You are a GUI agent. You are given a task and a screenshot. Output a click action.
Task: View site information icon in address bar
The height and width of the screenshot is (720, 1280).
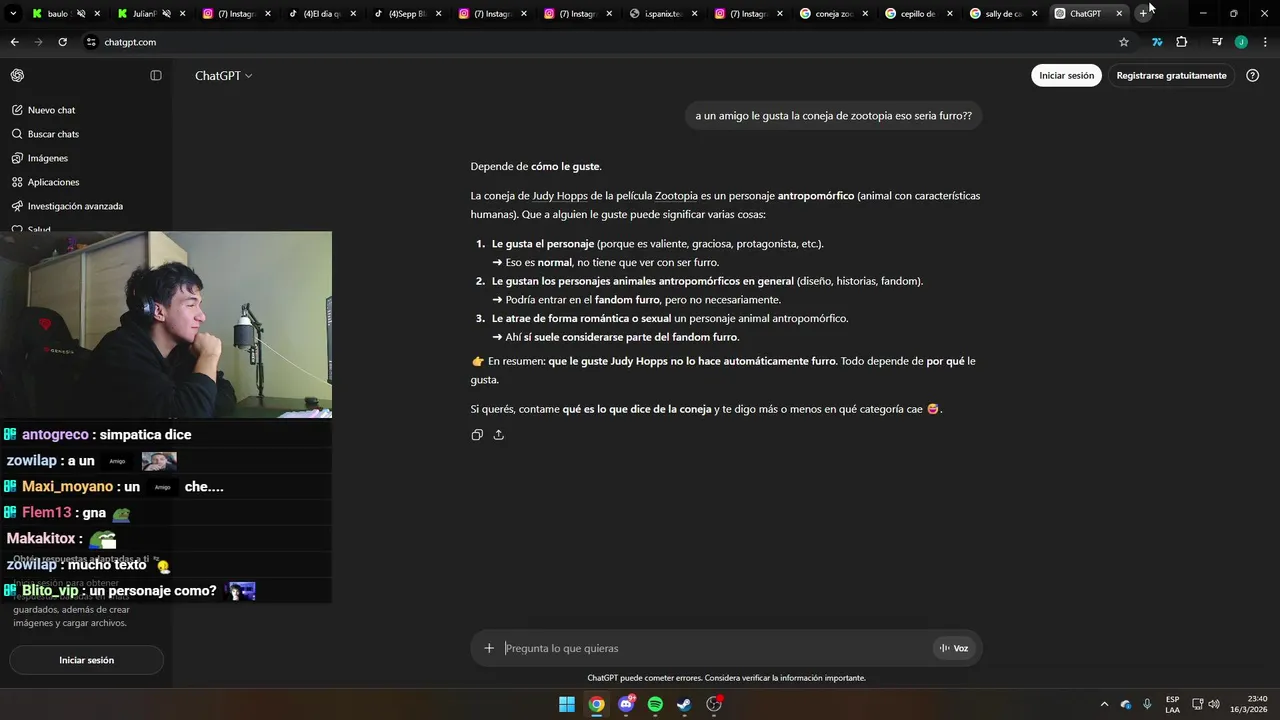pyautogui.click(x=91, y=42)
